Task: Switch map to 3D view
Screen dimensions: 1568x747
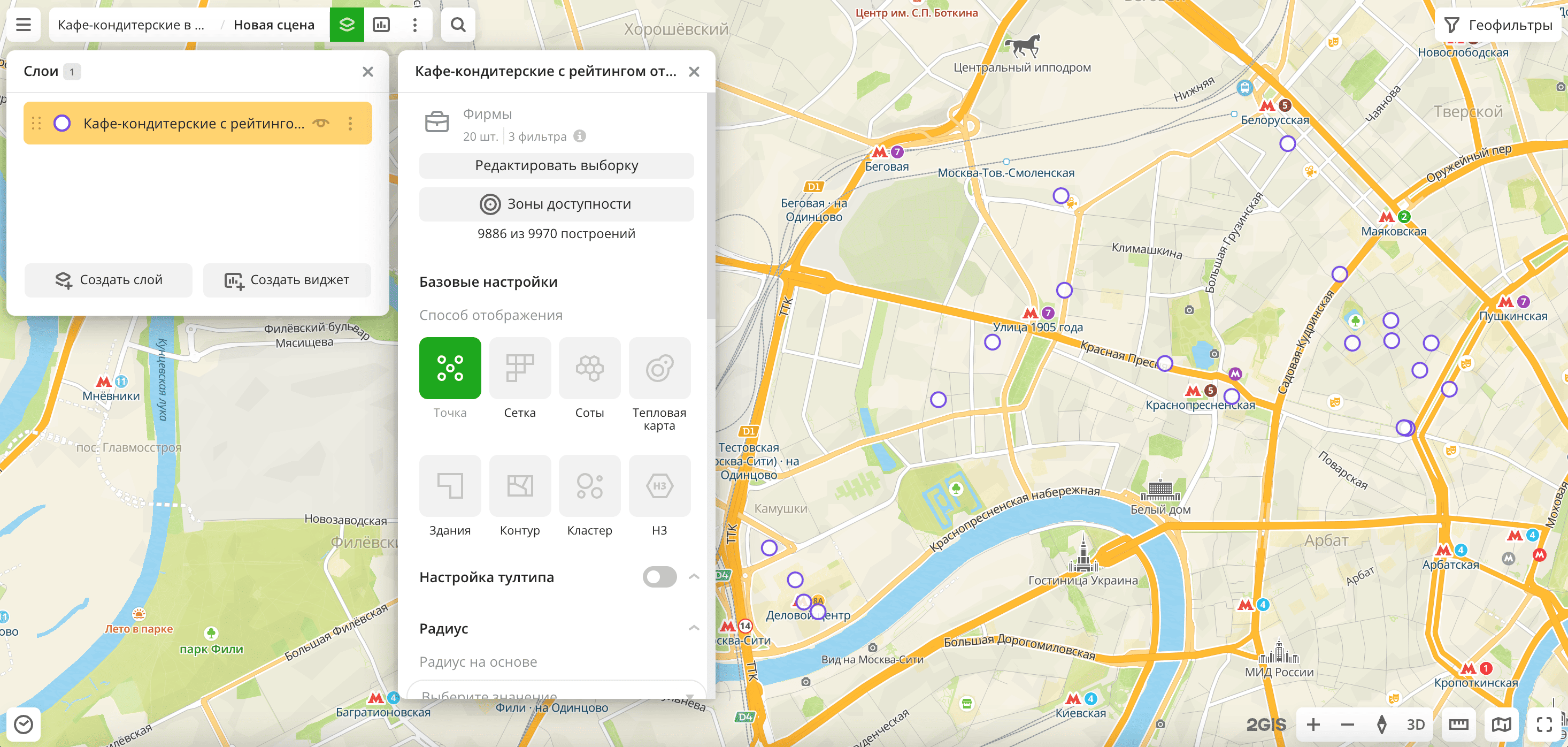Action: [1416, 725]
